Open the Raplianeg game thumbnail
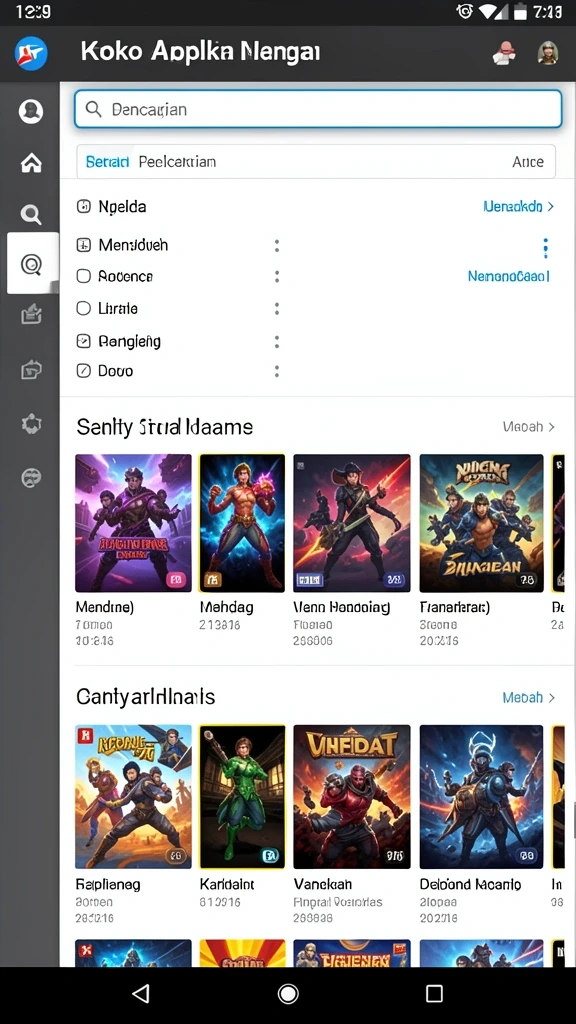 (x=133, y=797)
